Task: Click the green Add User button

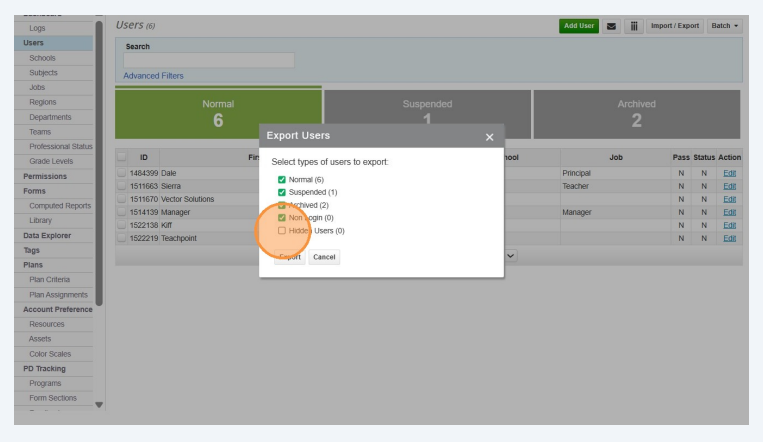Action: [579, 26]
